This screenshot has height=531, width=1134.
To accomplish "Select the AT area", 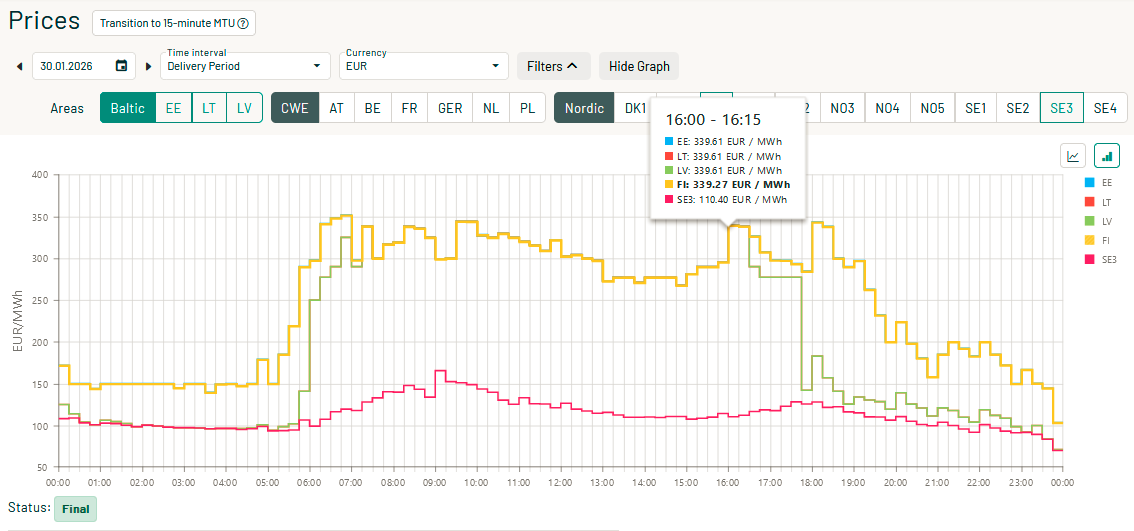I will [x=336, y=109].
